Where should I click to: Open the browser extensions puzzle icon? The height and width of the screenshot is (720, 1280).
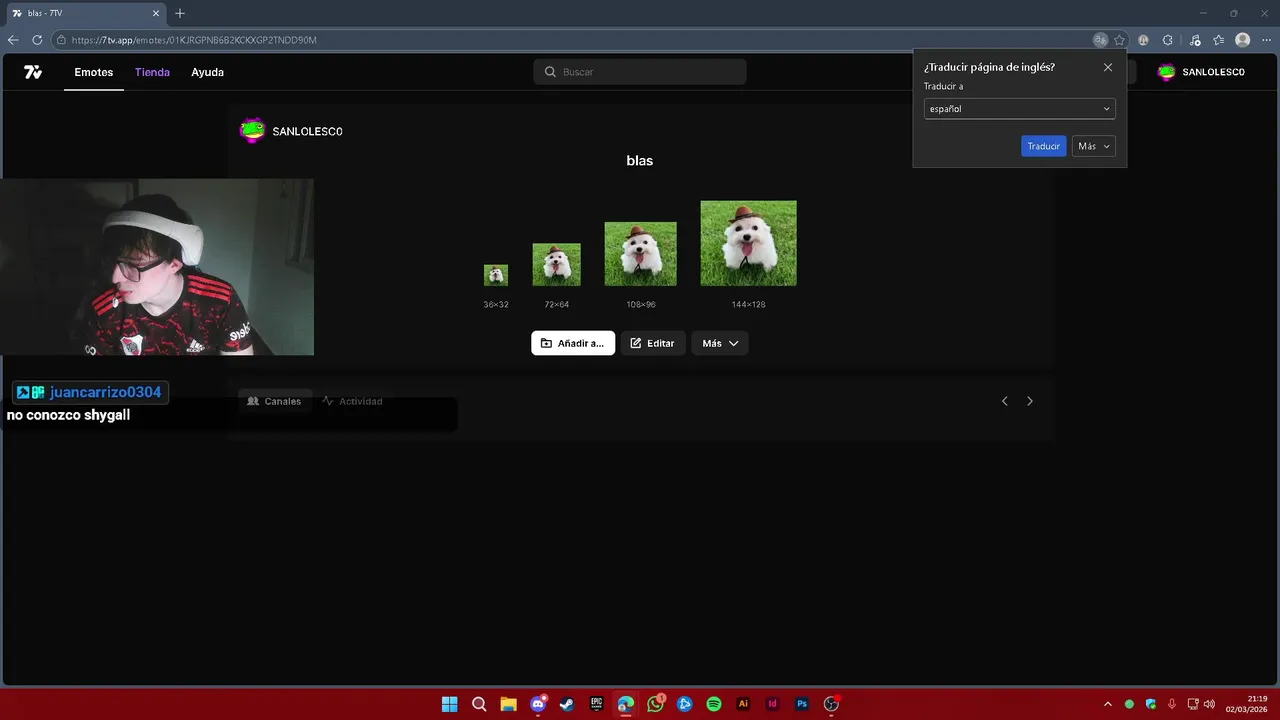click(1168, 40)
